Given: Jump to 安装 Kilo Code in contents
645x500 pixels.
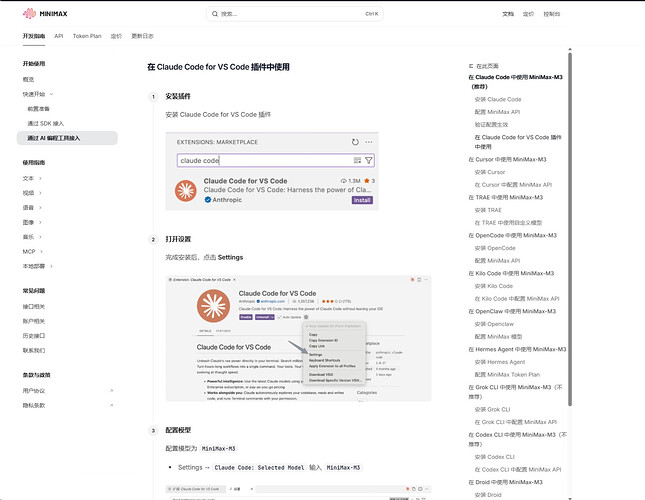Looking at the screenshot, I should pos(494,286).
